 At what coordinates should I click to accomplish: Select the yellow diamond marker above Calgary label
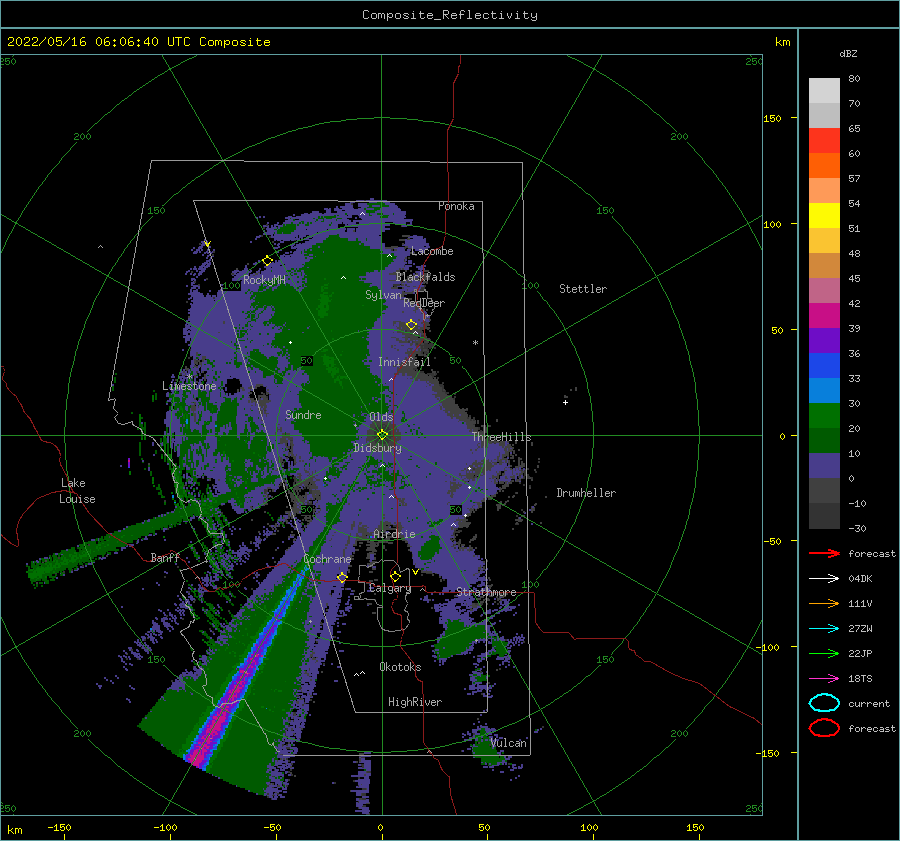pos(395,576)
